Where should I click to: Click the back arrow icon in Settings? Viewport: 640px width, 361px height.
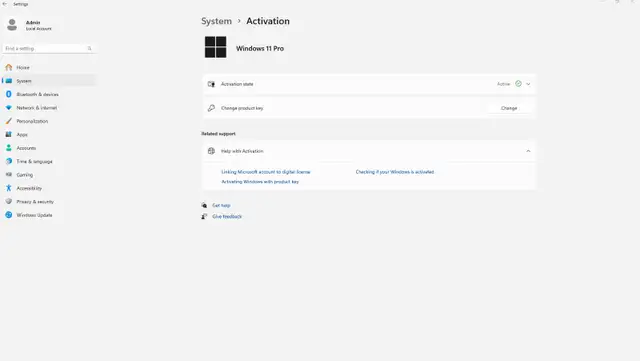5,4
